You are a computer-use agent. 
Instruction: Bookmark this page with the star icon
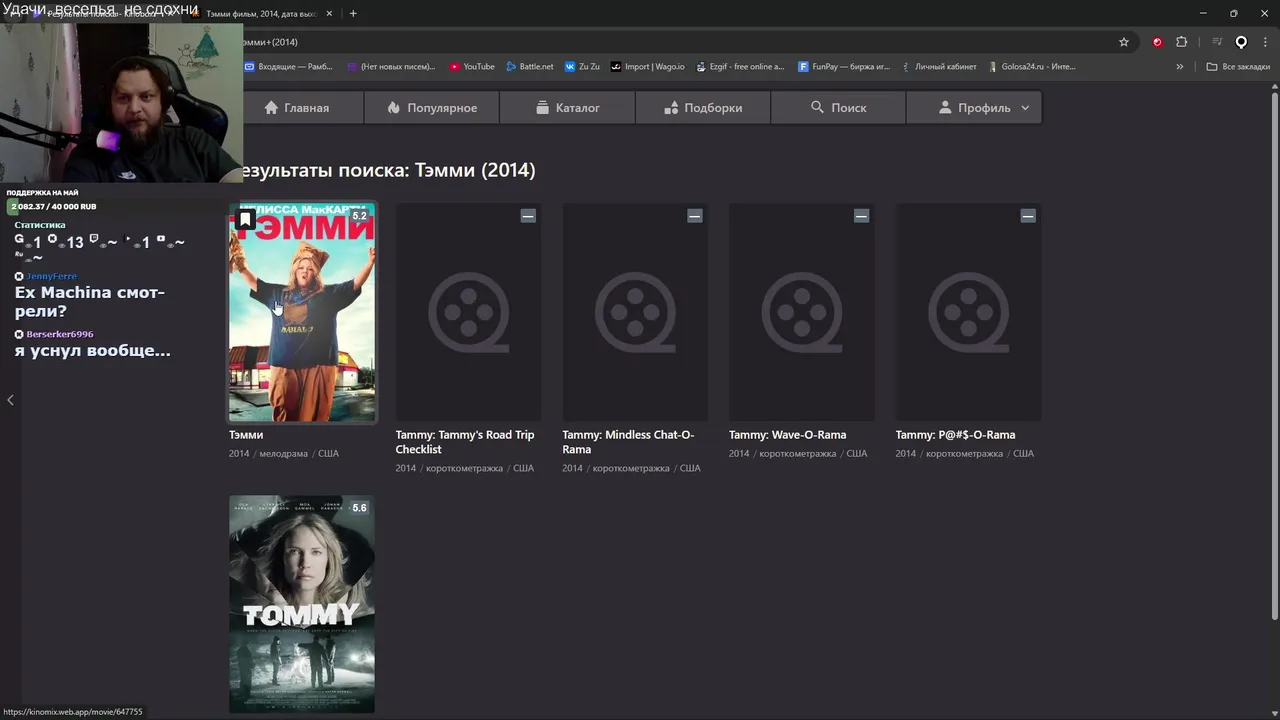[x=1124, y=42]
